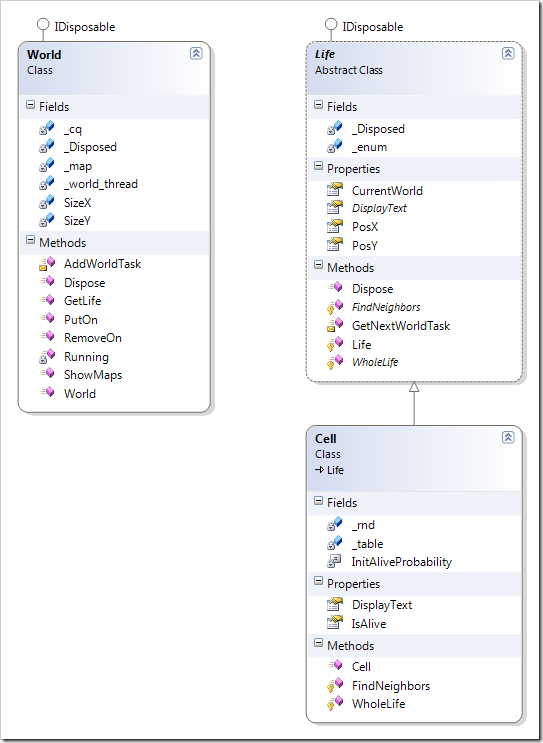Select the Life abstract class title
The image size is (543, 743).
(x=325, y=54)
